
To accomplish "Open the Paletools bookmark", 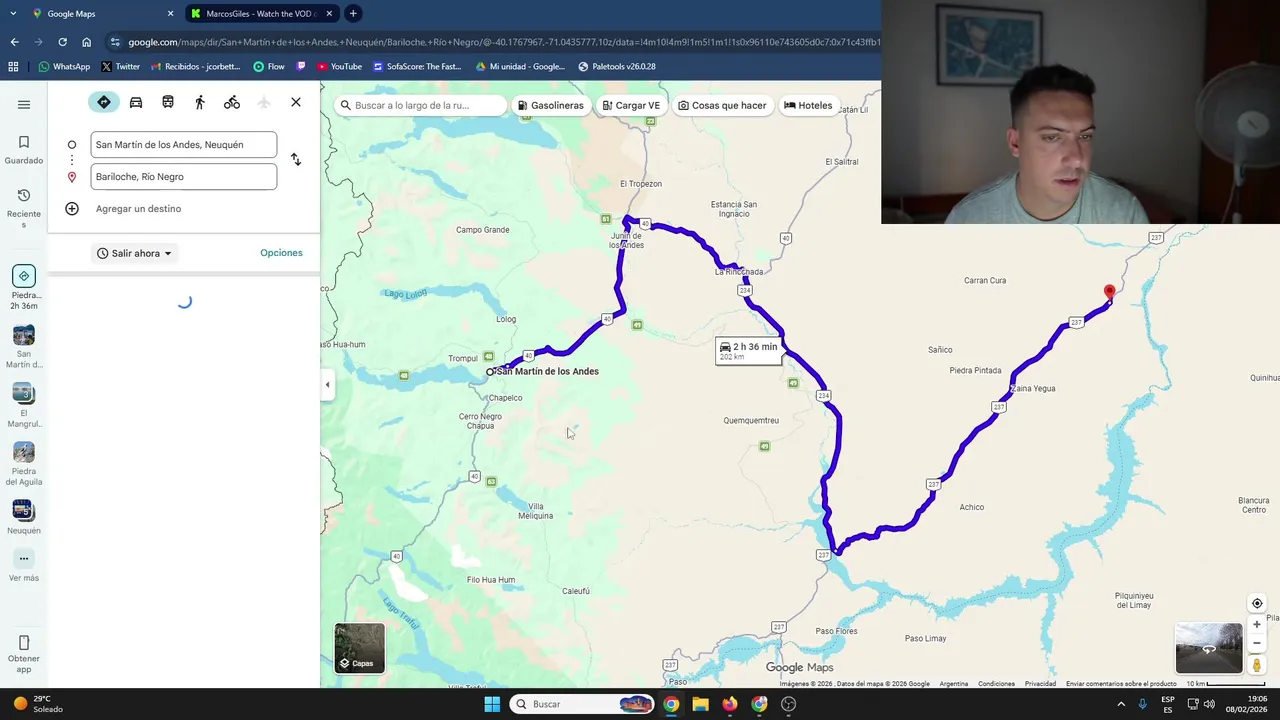I will point(617,67).
